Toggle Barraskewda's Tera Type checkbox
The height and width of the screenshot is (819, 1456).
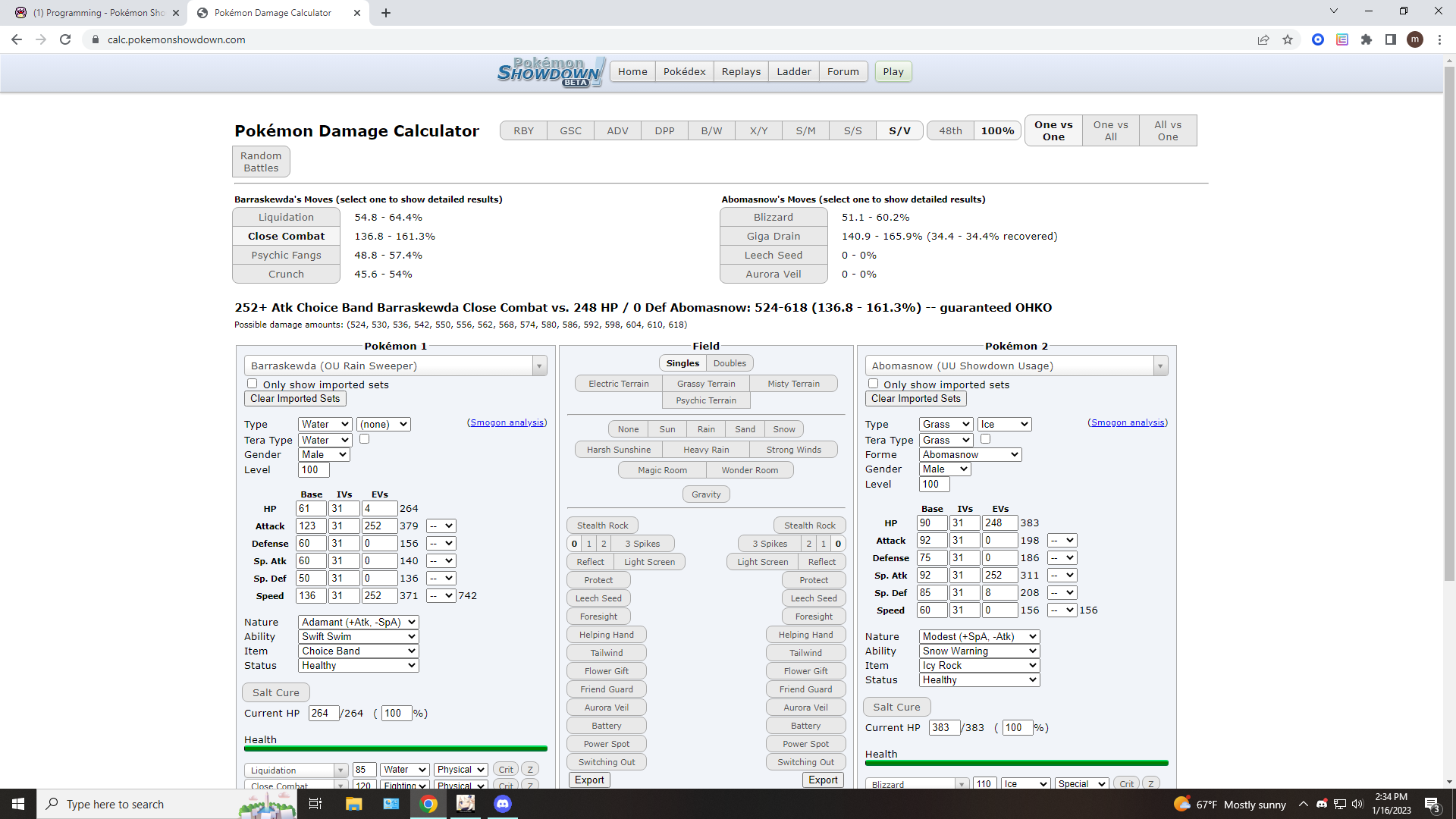[x=365, y=439]
